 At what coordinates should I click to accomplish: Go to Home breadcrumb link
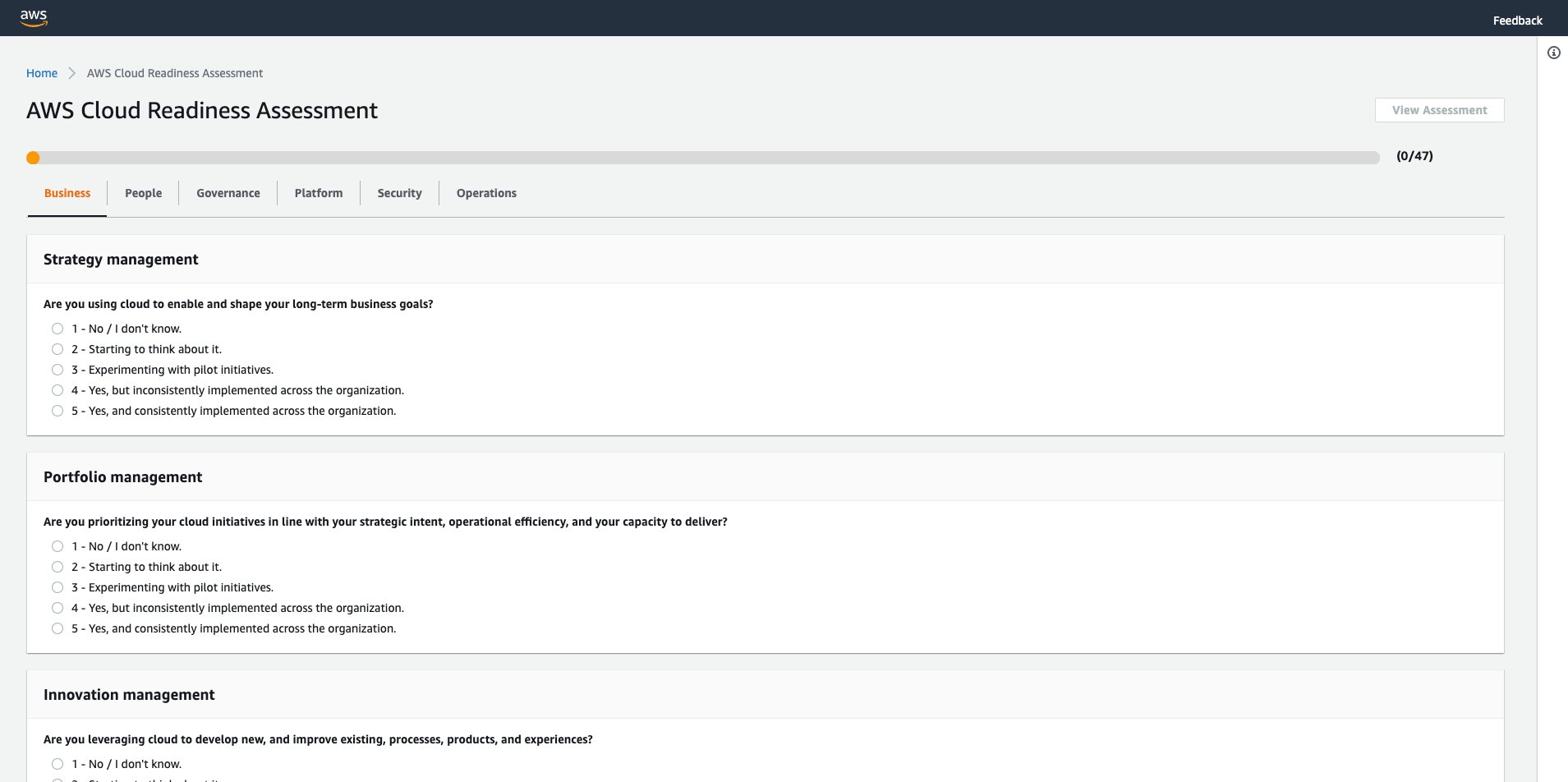42,73
